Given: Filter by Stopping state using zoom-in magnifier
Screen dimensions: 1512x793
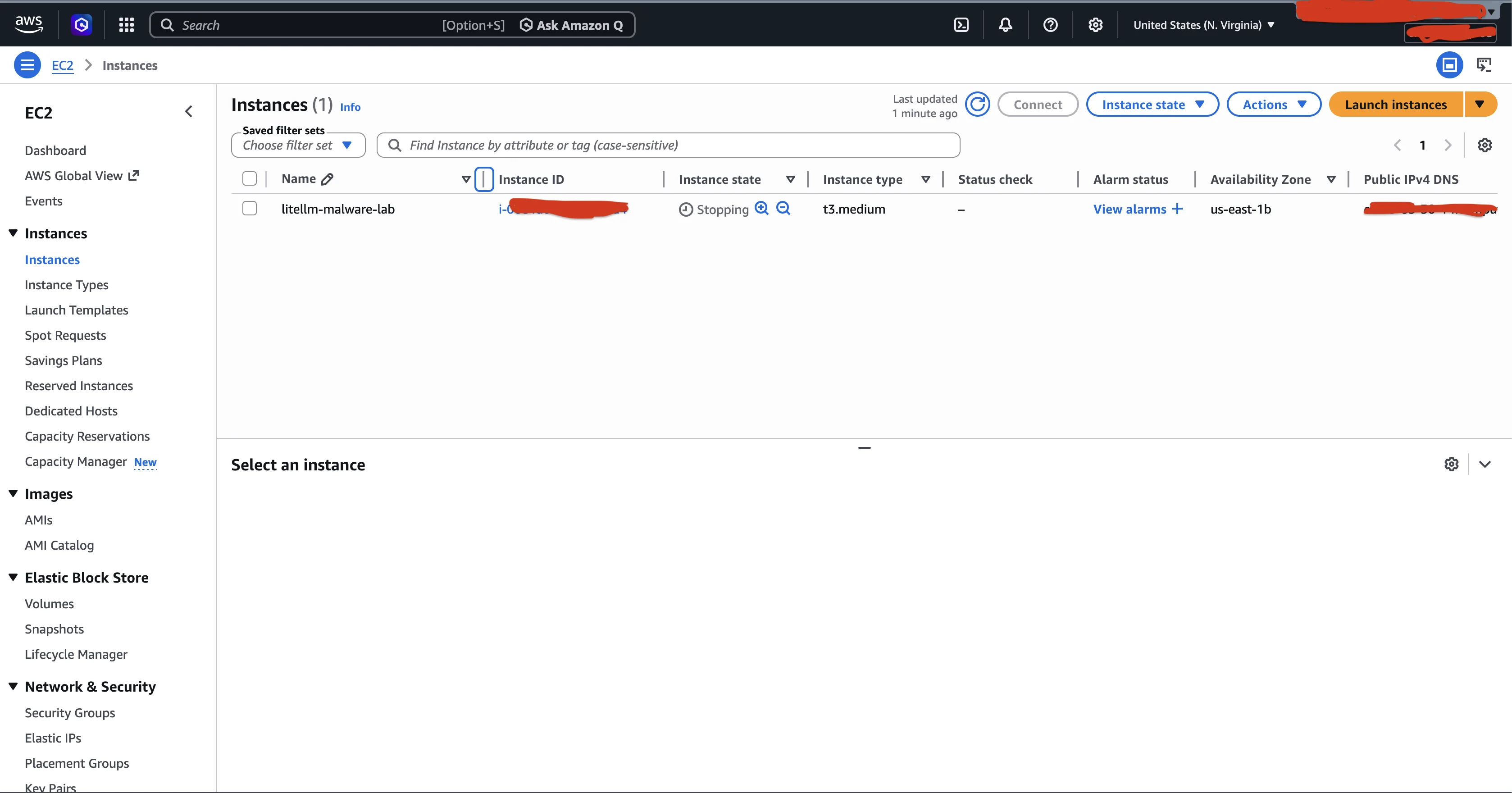Looking at the screenshot, I should click(762, 208).
